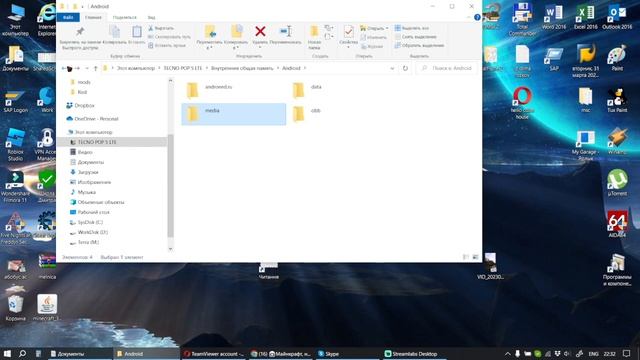Viewport: 640px width, 360px height.
Task: Click the Properties checkmark icon in ribbon
Action: click(x=349, y=31)
